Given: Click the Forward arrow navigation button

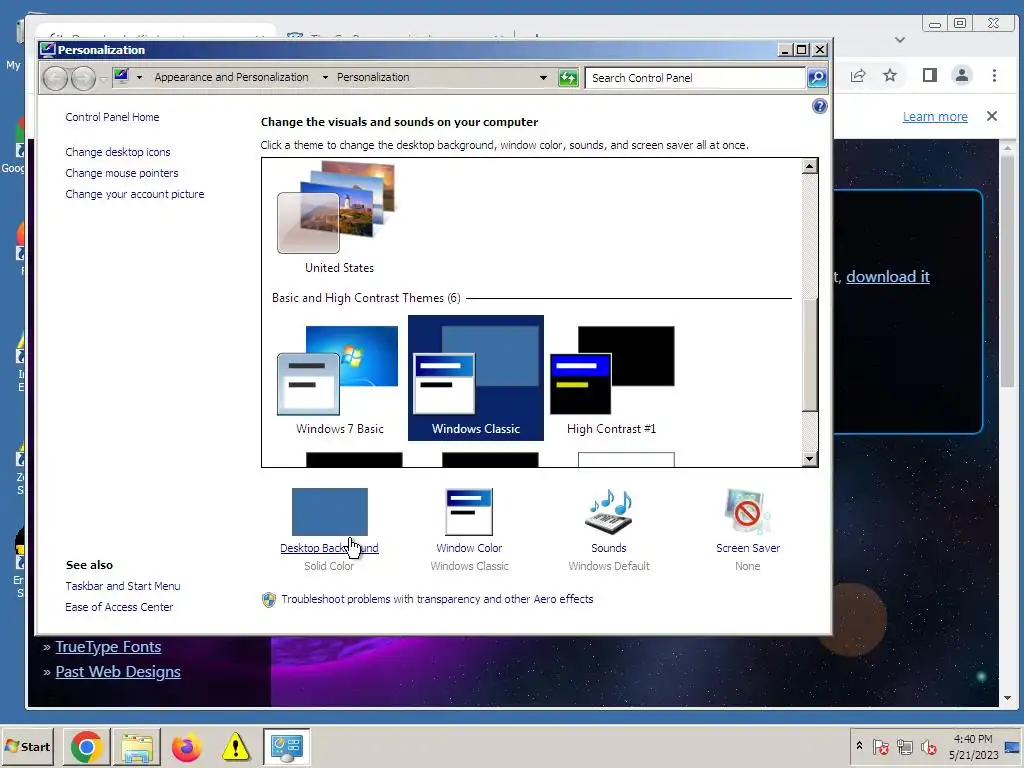Looking at the screenshot, I should pyautogui.click(x=83, y=78).
